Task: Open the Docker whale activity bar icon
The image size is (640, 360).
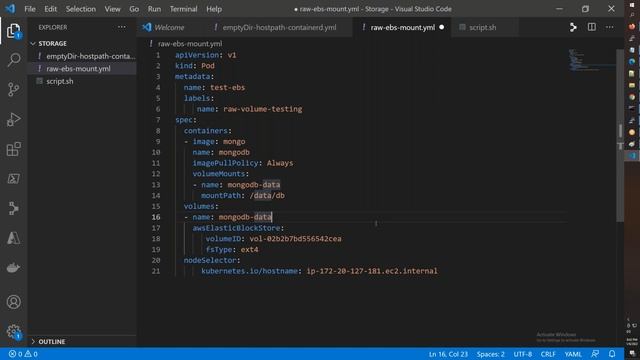Action: pos(13,268)
